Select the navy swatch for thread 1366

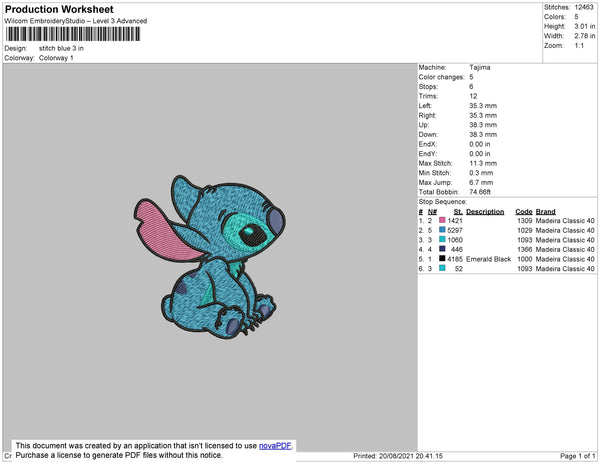tap(442, 249)
